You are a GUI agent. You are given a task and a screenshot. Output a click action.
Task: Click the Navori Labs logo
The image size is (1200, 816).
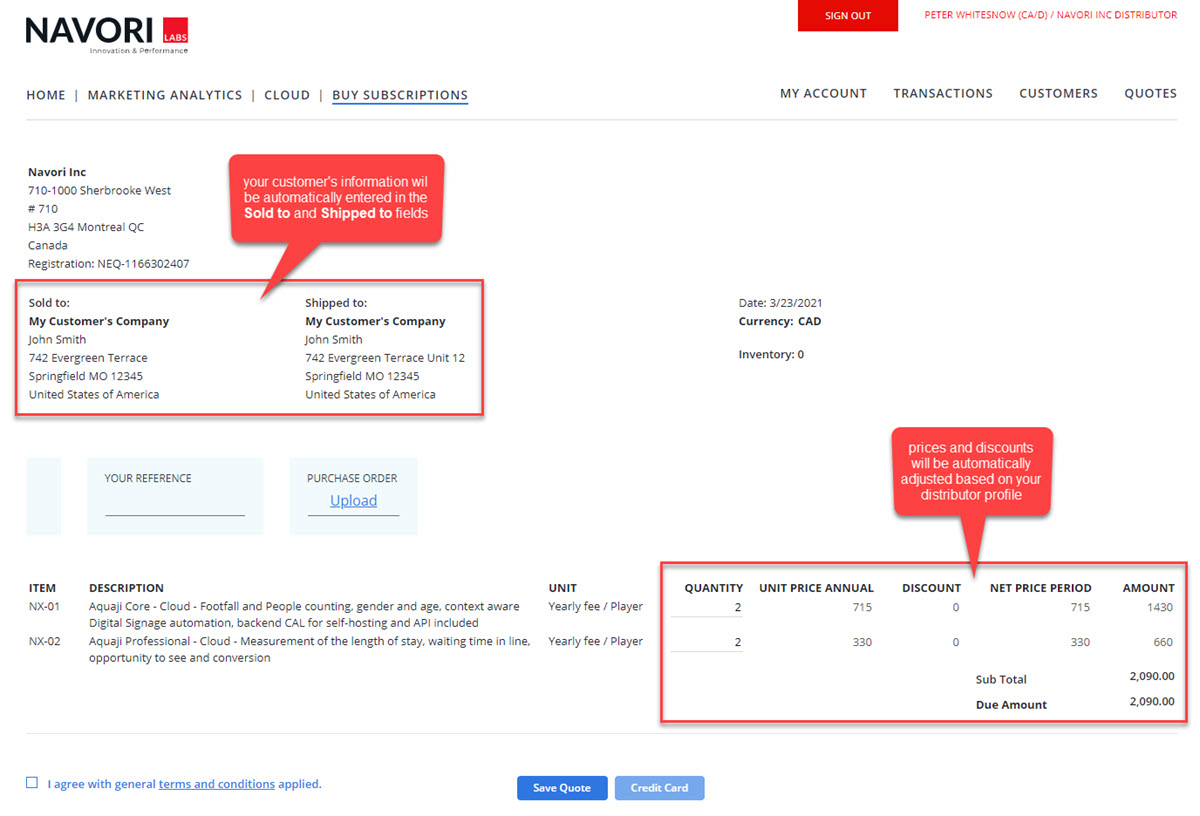[x=106, y=34]
